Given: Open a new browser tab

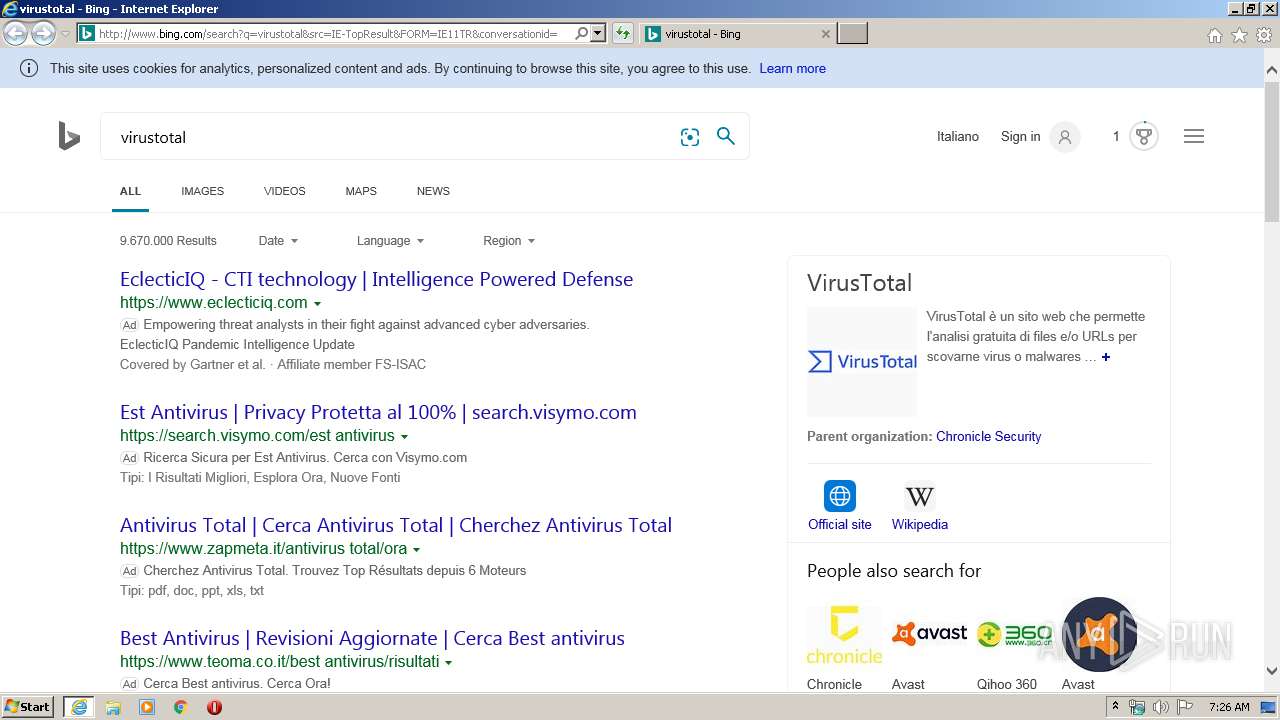Looking at the screenshot, I should click(x=852, y=33).
